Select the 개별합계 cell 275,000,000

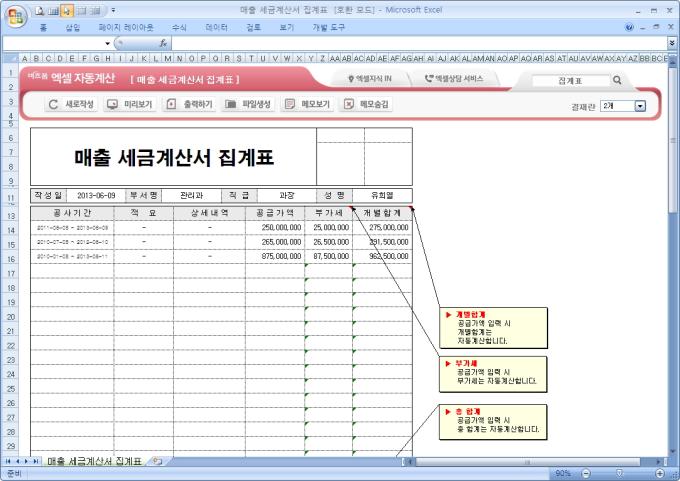coord(382,227)
